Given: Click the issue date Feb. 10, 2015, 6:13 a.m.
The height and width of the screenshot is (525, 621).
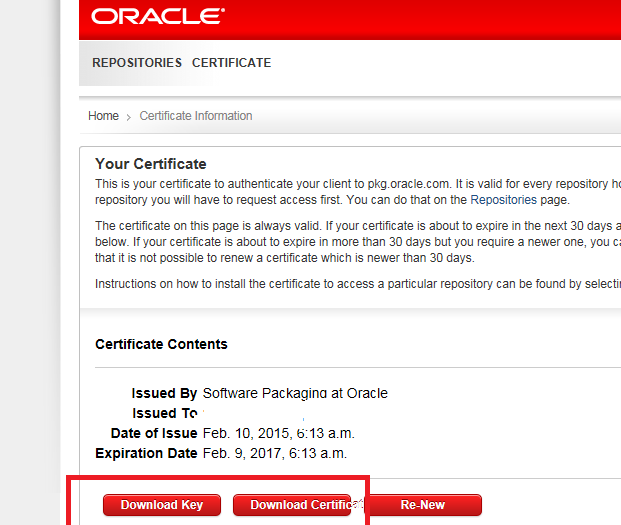Looking at the screenshot, I should 278,433.
